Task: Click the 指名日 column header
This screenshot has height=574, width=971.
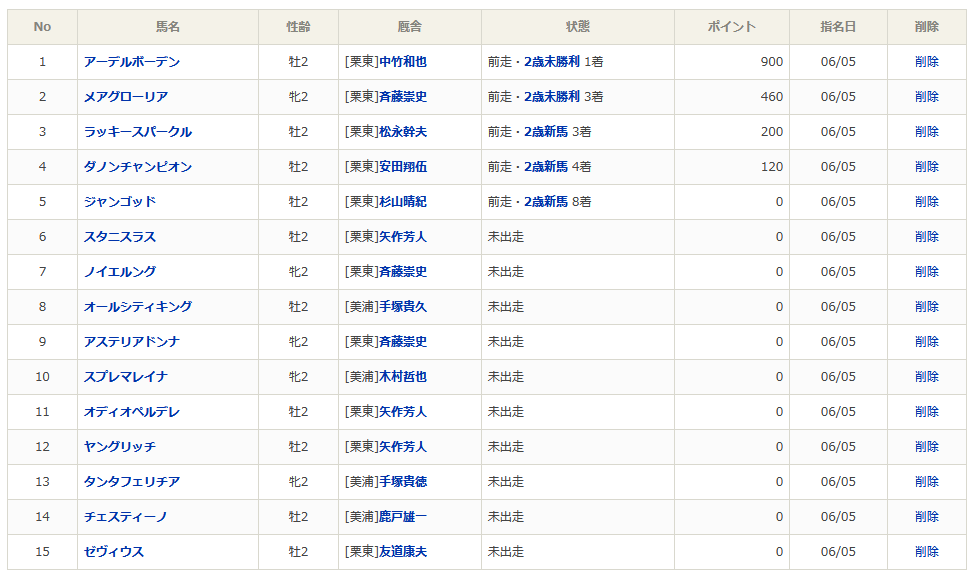Action: 838,27
